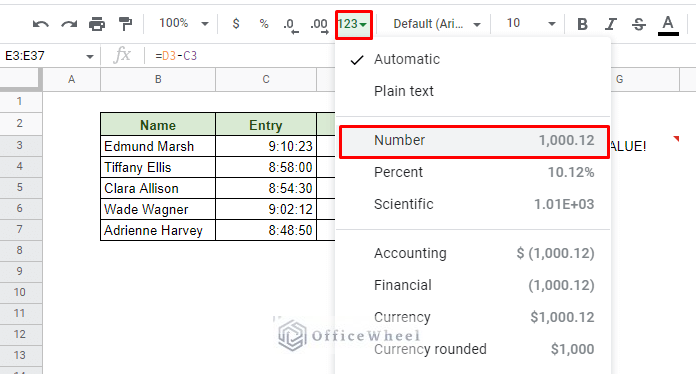The height and width of the screenshot is (374, 696).
Task: Click entry time 8:48:50
Action: tap(266, 230)
